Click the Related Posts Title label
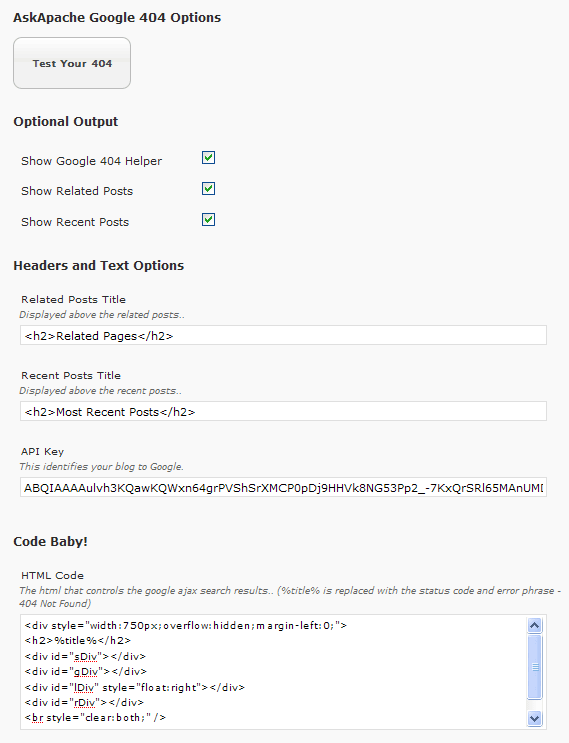The height and width of the screenshot is (743, 569). (x=73, y=299)
